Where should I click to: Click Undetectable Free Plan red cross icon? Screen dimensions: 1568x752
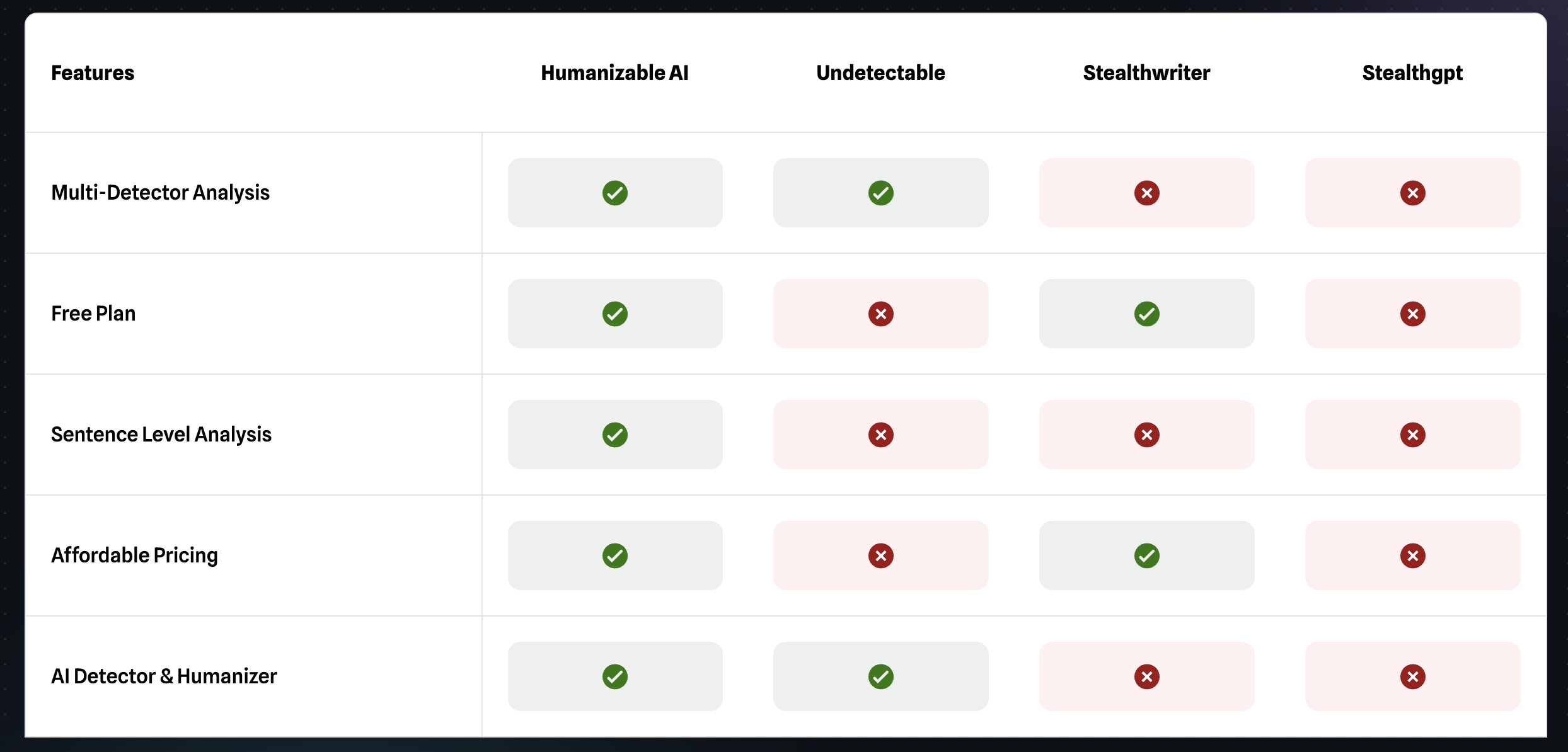881,314
